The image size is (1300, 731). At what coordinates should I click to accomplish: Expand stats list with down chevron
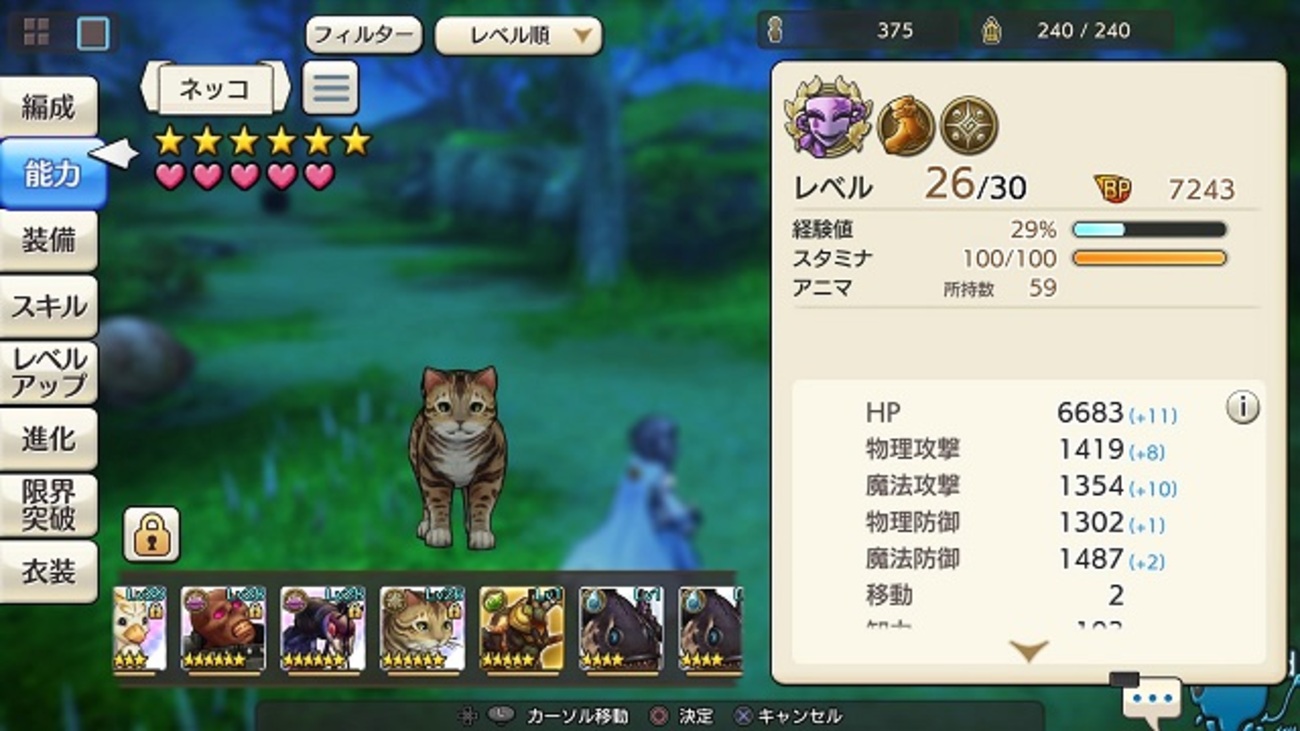point(1028,651)
